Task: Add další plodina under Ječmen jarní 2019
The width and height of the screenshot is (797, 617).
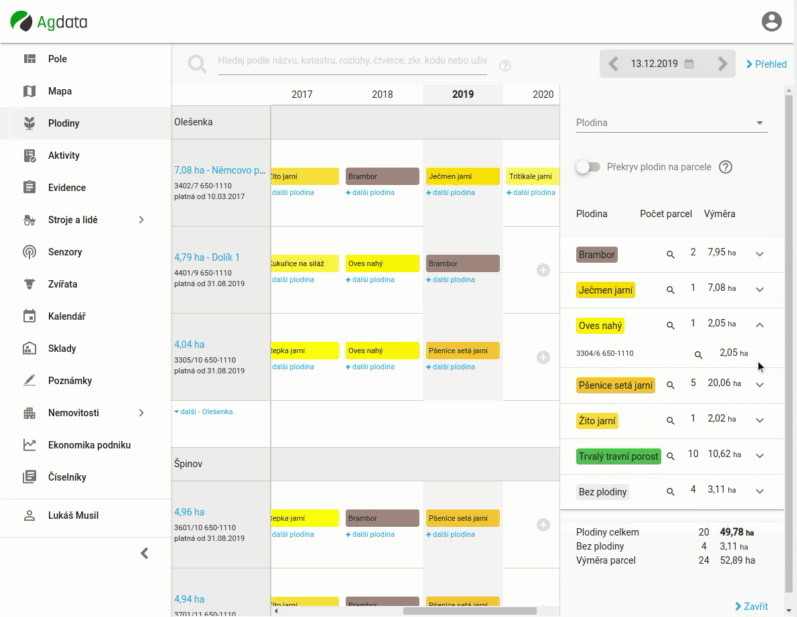Action: [x=450, y=193]
